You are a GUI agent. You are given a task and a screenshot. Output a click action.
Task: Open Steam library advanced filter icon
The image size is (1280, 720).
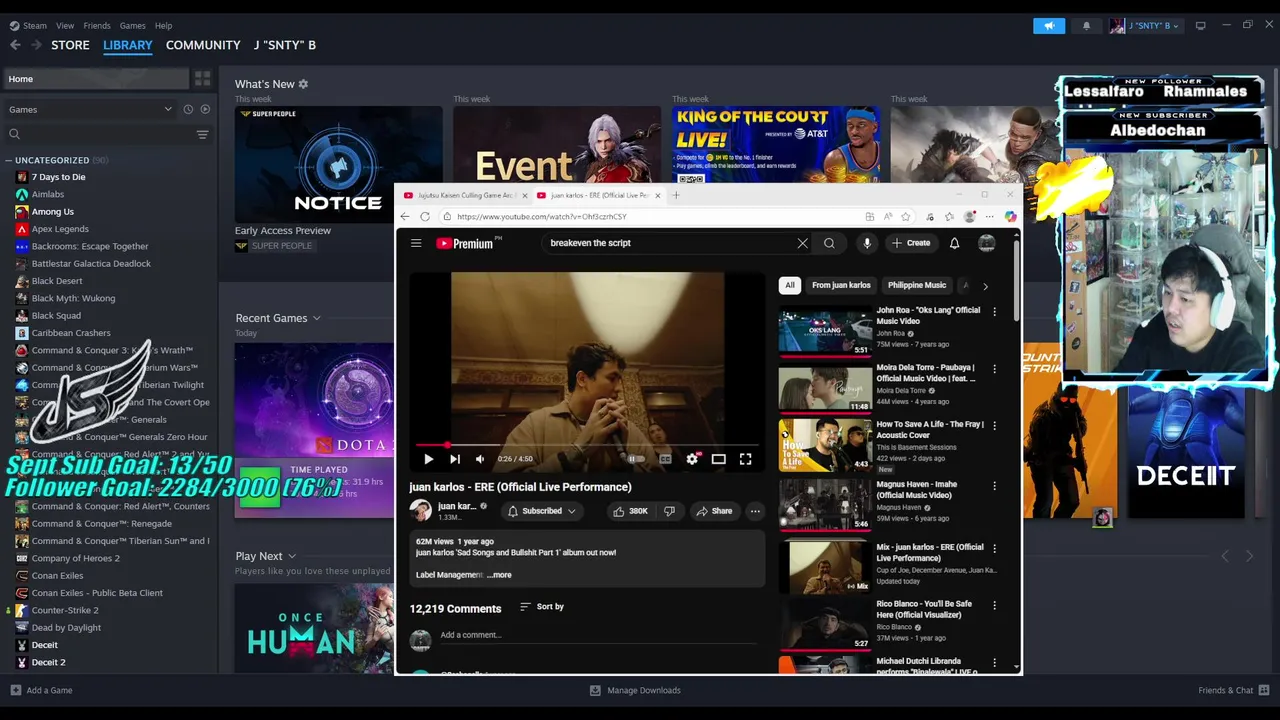pyautogui.click(x=202, y=134)
